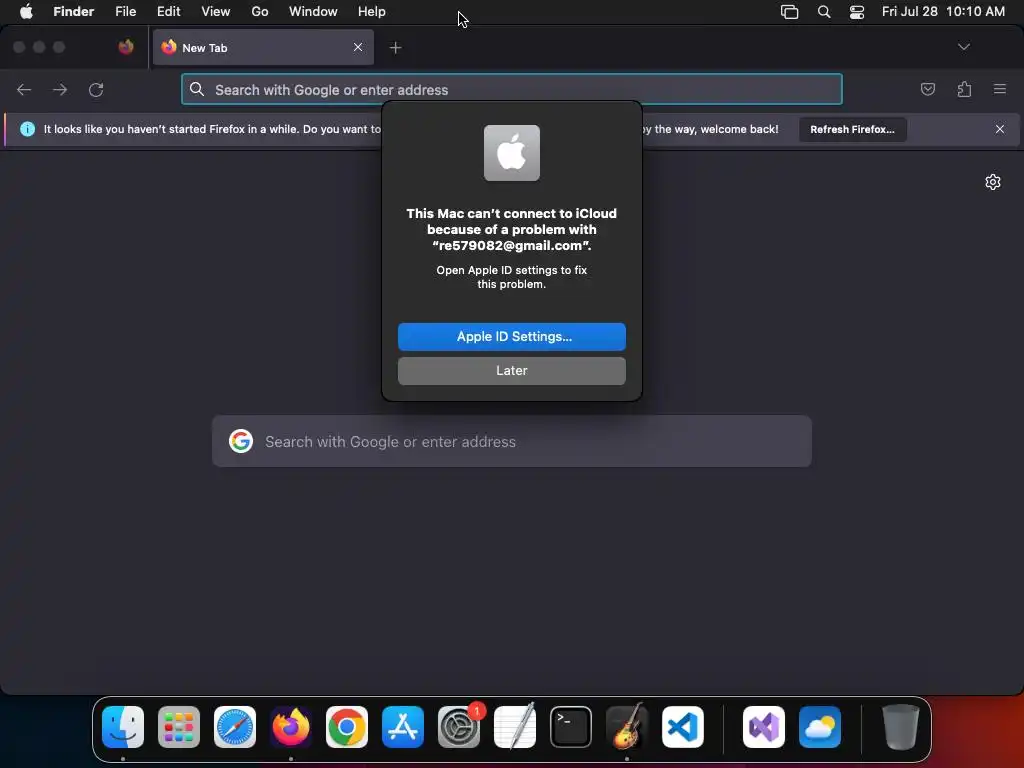
Task: Open the Go menu
Action: point(260,12)
